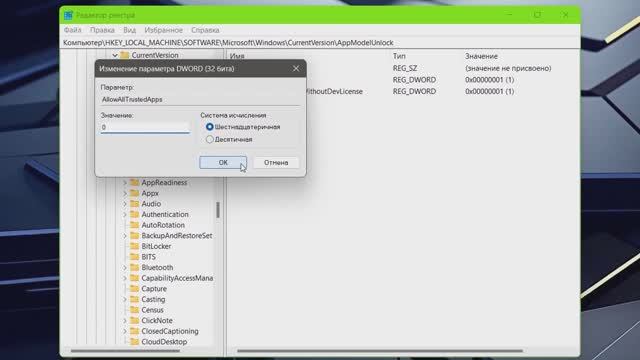Close the Registry Editor window
Image resolution: width=640 pixels, height=360 pixels.
click(x=565, y=15)
